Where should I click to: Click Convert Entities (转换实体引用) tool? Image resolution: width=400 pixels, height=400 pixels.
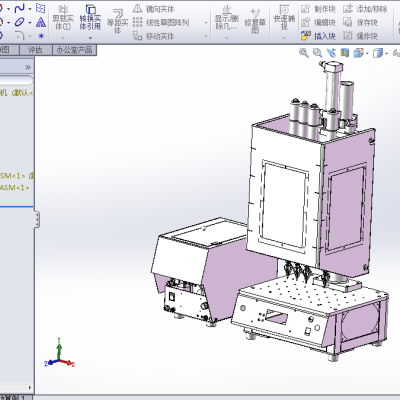click(90, 17)
